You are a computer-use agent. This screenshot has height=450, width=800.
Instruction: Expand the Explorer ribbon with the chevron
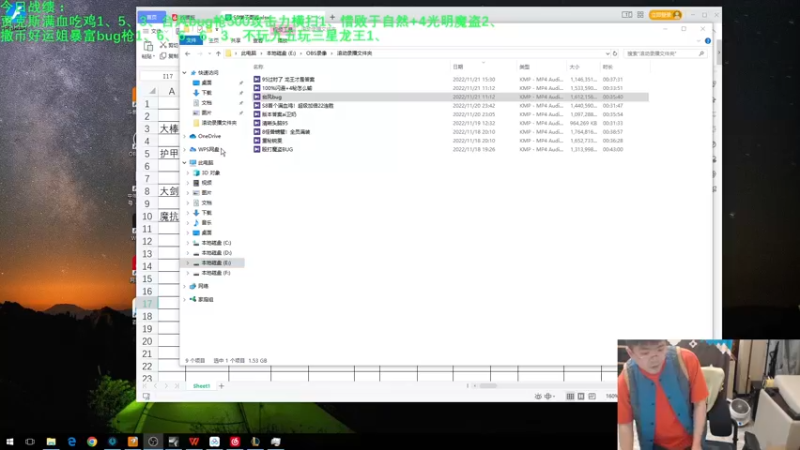[x=698, y=41]
